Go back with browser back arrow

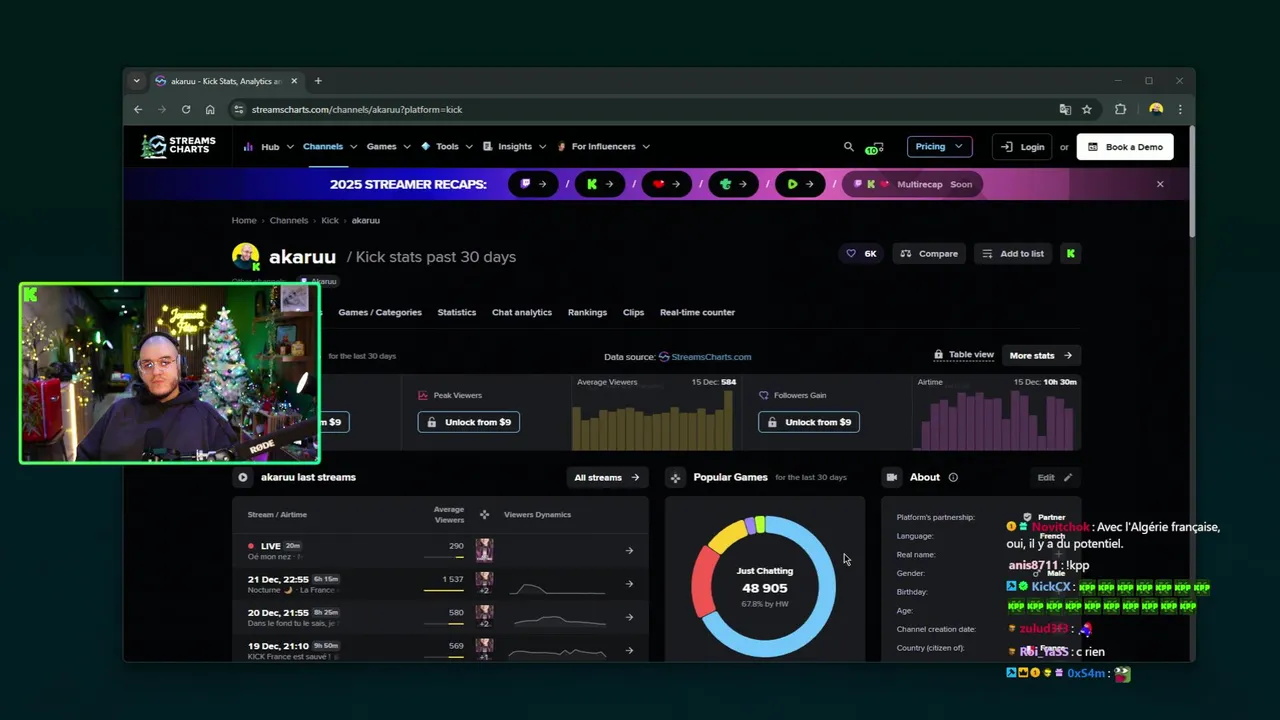point(138,109)
